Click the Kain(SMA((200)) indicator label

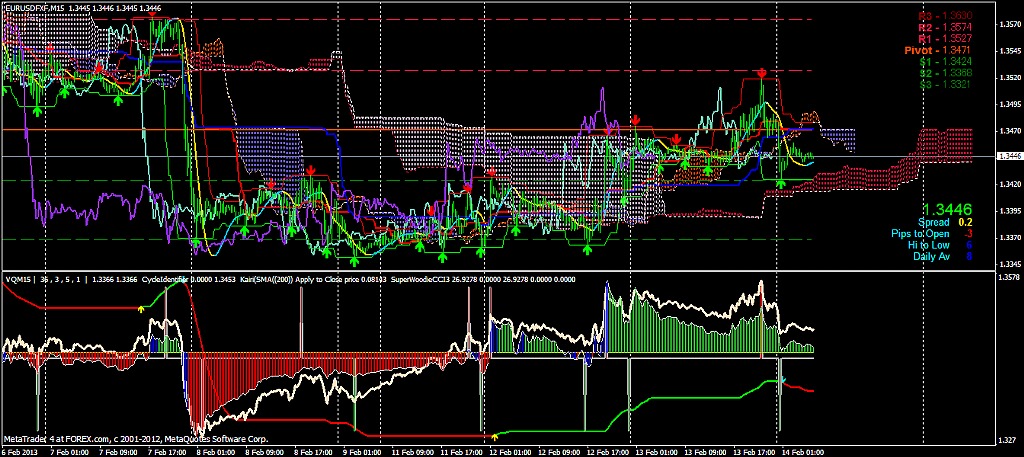pos(266,279)
